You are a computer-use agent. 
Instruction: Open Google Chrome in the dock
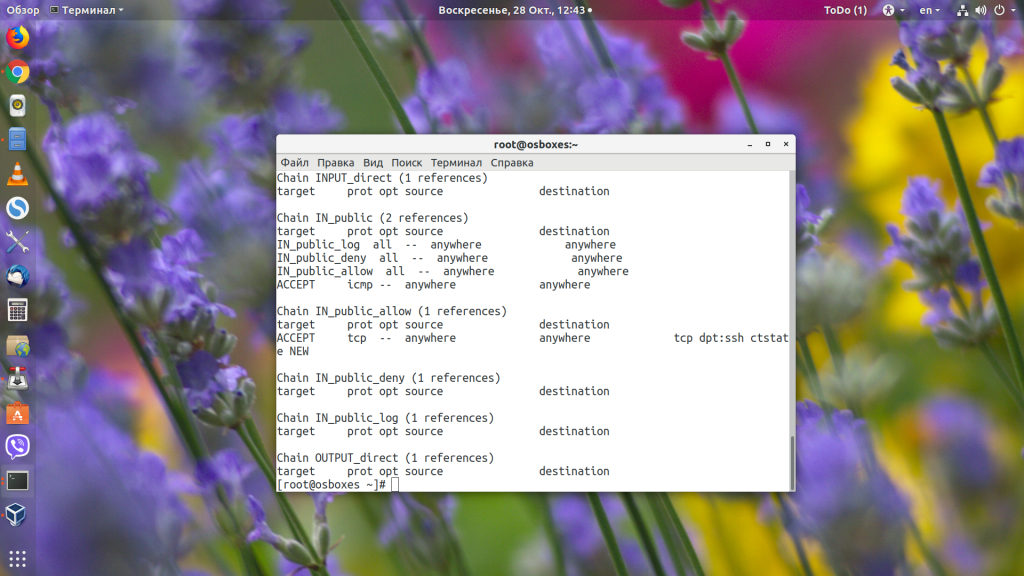[18, 72]
